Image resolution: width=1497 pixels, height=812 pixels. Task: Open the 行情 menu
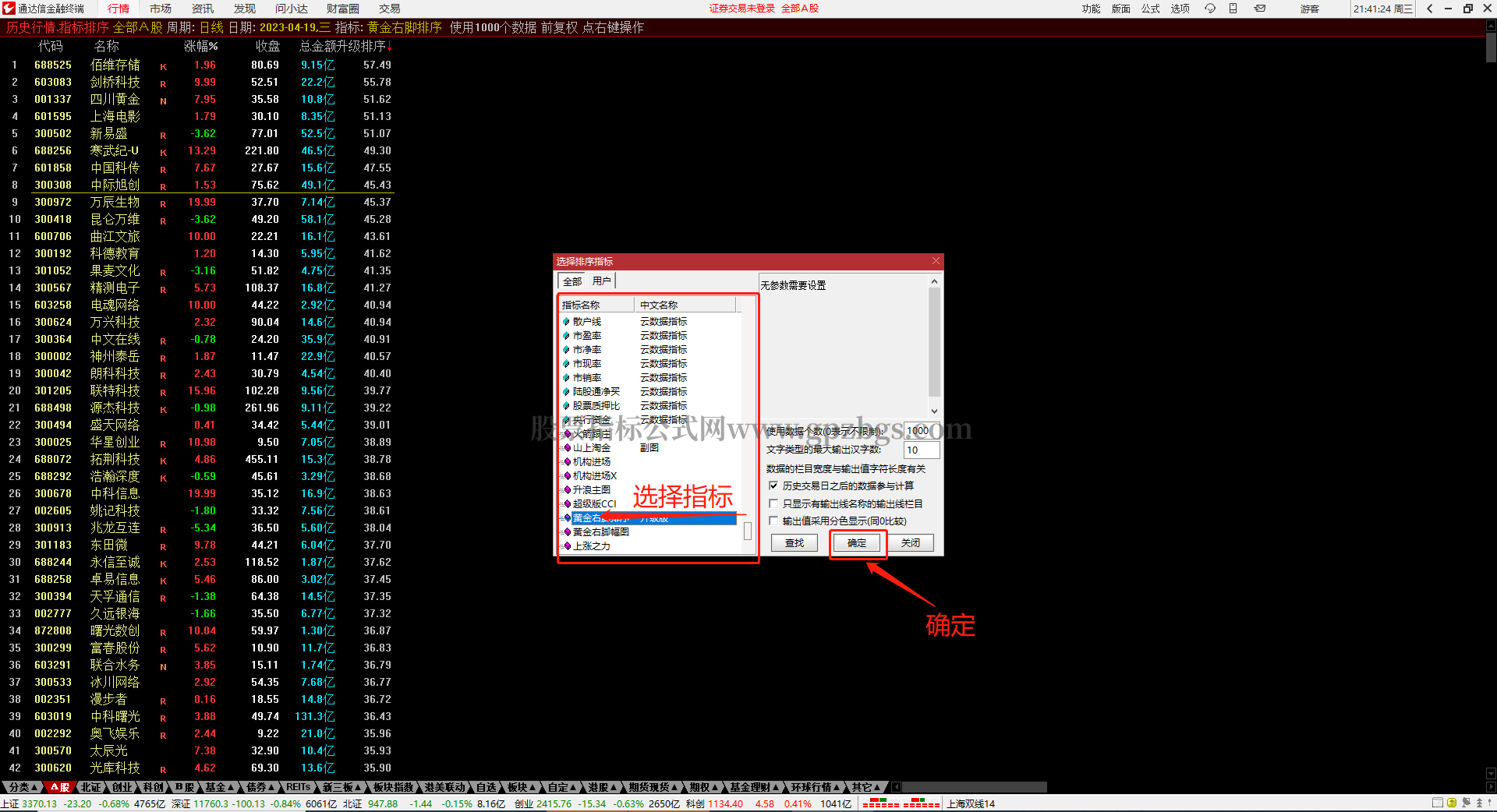pyautogui.click(x=119, y=9)
